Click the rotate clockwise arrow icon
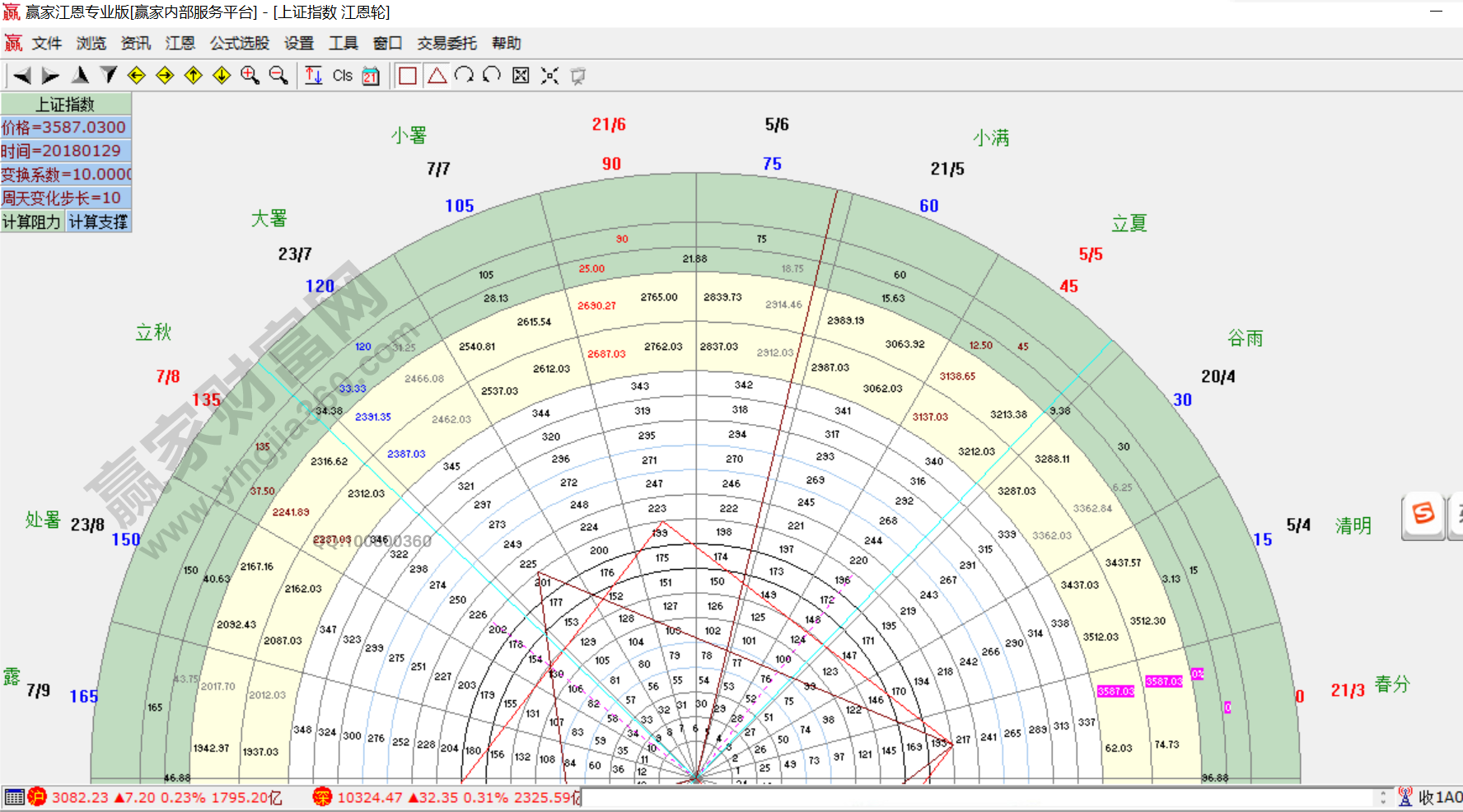The image size is (1463, 812). [464, 76]
